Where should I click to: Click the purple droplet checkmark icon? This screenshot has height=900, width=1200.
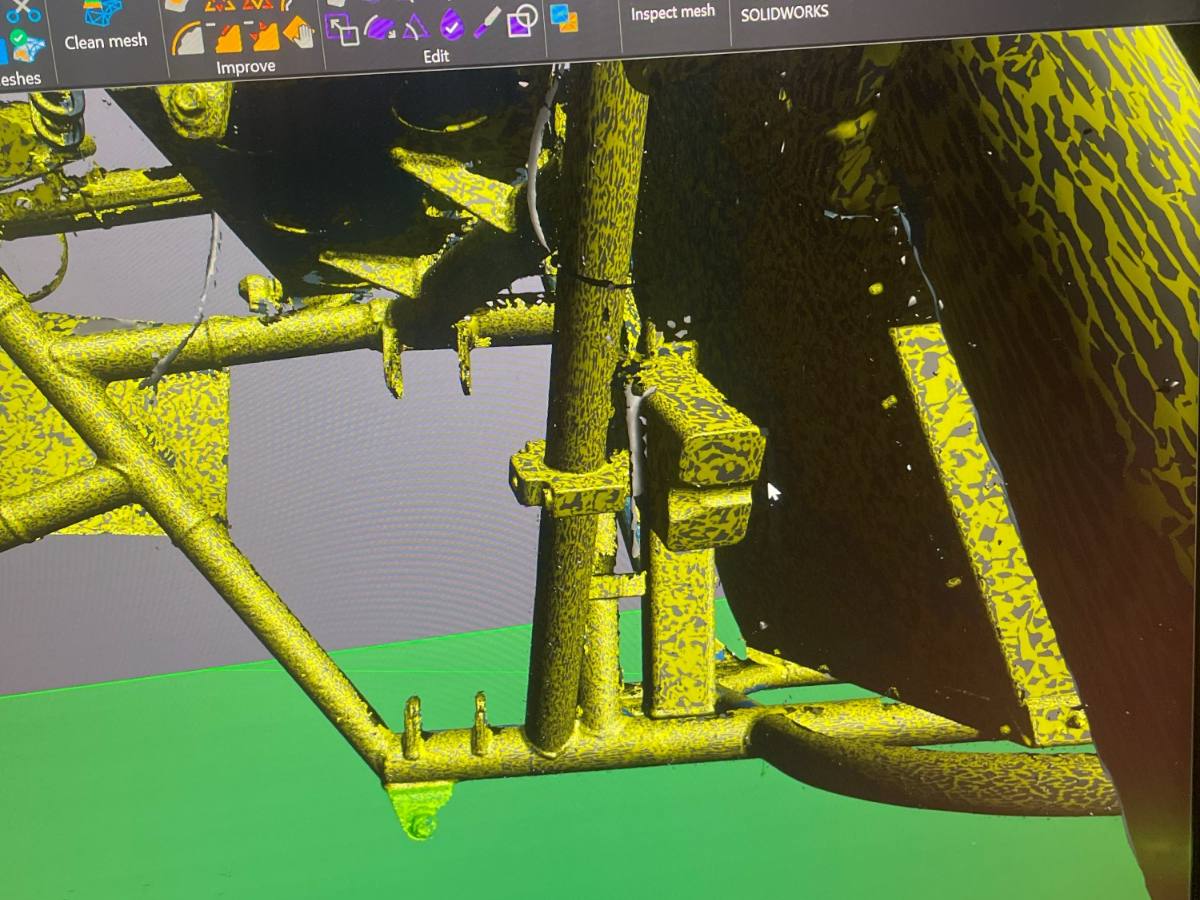click(452, 23)
